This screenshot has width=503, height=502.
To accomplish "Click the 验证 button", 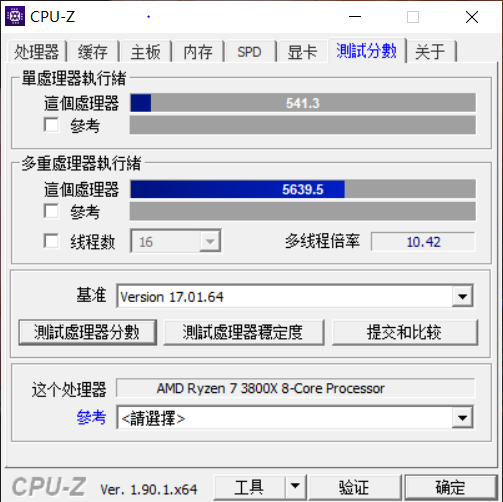I will click(355, 487).
